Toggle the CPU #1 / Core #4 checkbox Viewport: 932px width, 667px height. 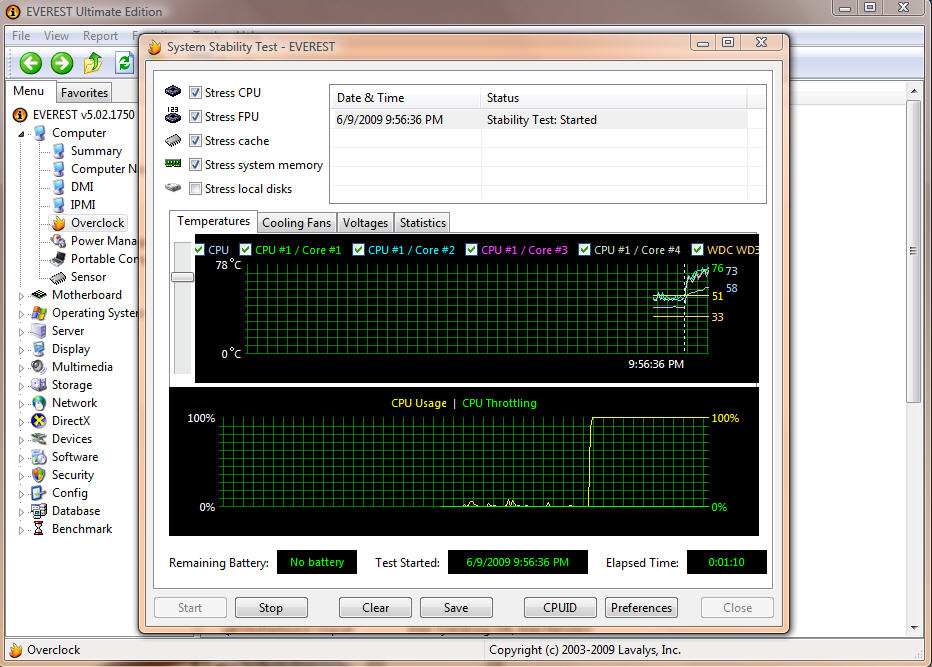(x=584, y=250)
